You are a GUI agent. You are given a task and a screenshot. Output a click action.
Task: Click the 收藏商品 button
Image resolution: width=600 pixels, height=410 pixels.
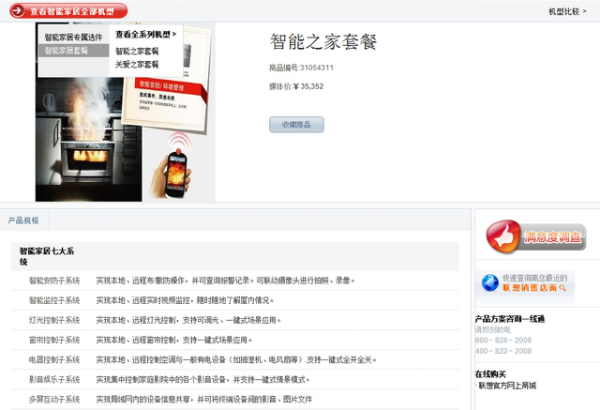click(x=296, y=124)
